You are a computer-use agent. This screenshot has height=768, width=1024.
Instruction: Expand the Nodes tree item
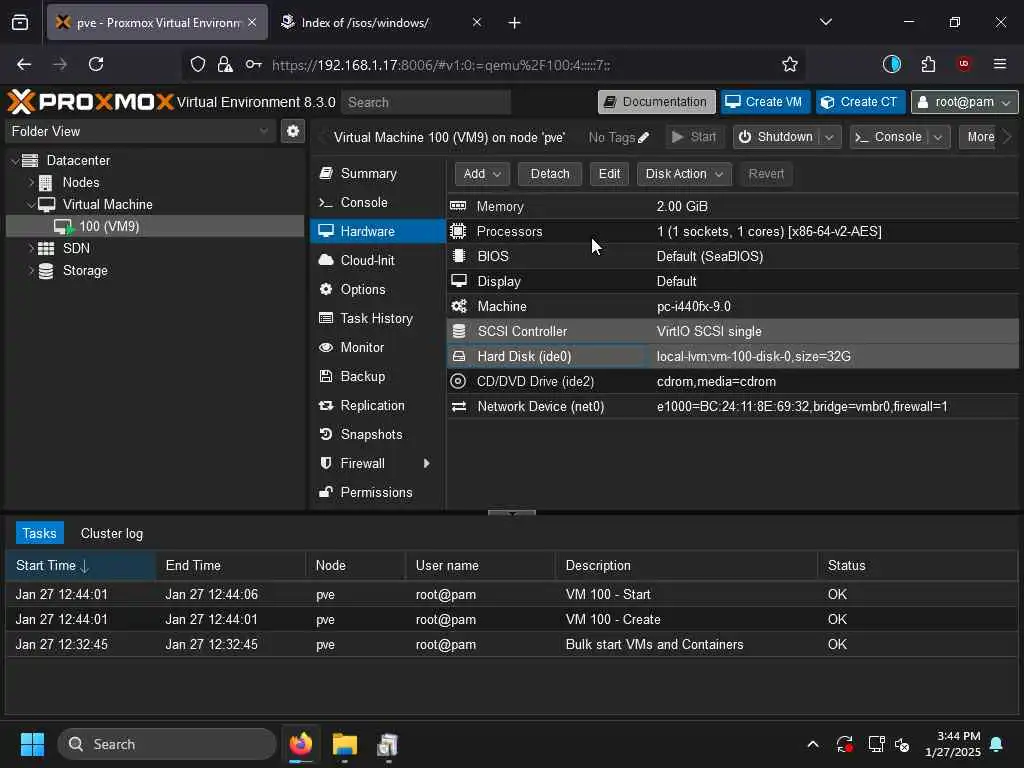(31, 183)
